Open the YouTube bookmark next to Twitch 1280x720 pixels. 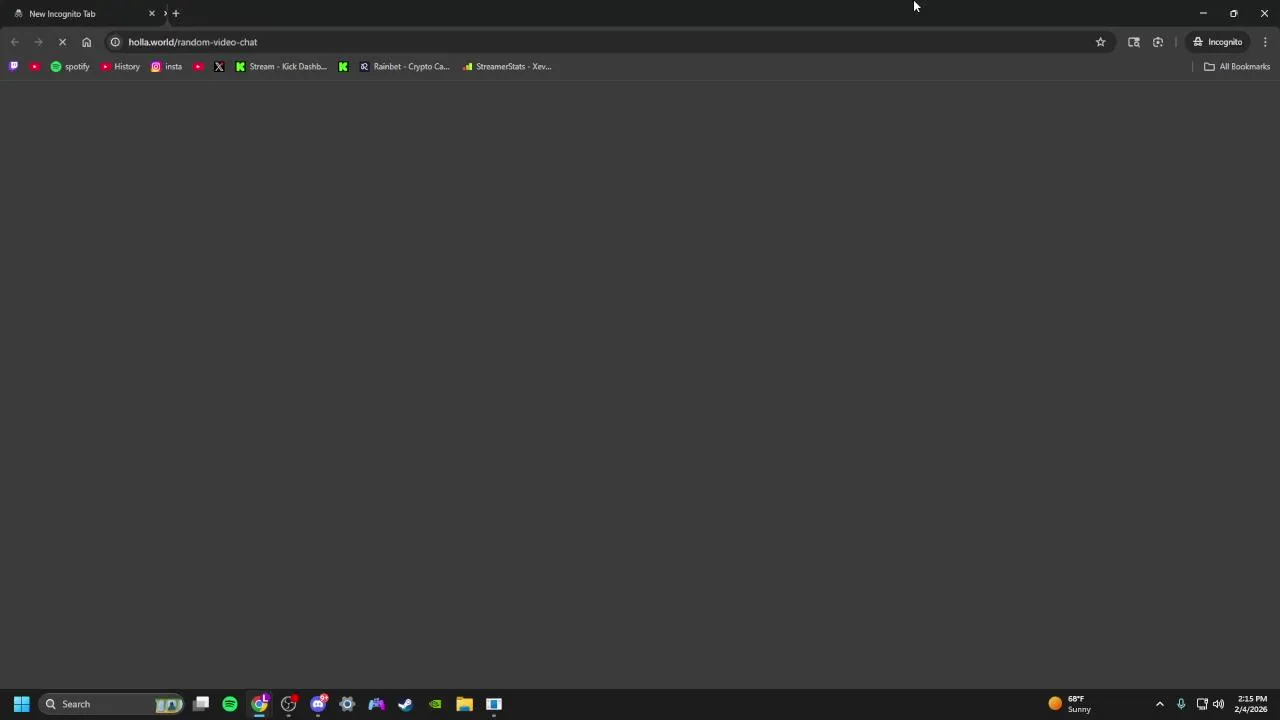click(35, 66)
